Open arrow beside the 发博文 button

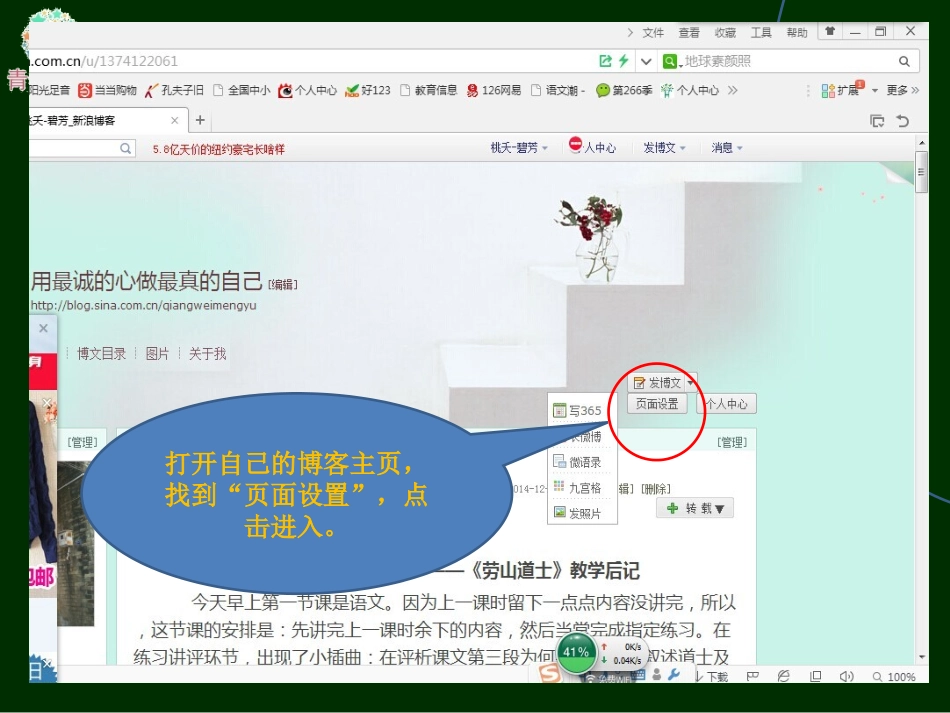(691, 383)
